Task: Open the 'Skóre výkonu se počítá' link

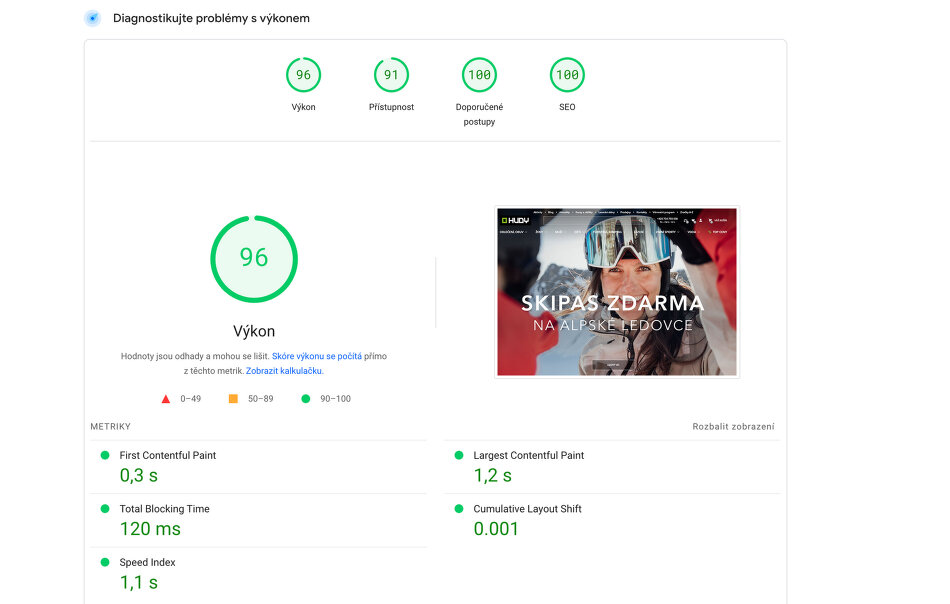Action: point(316,356)
